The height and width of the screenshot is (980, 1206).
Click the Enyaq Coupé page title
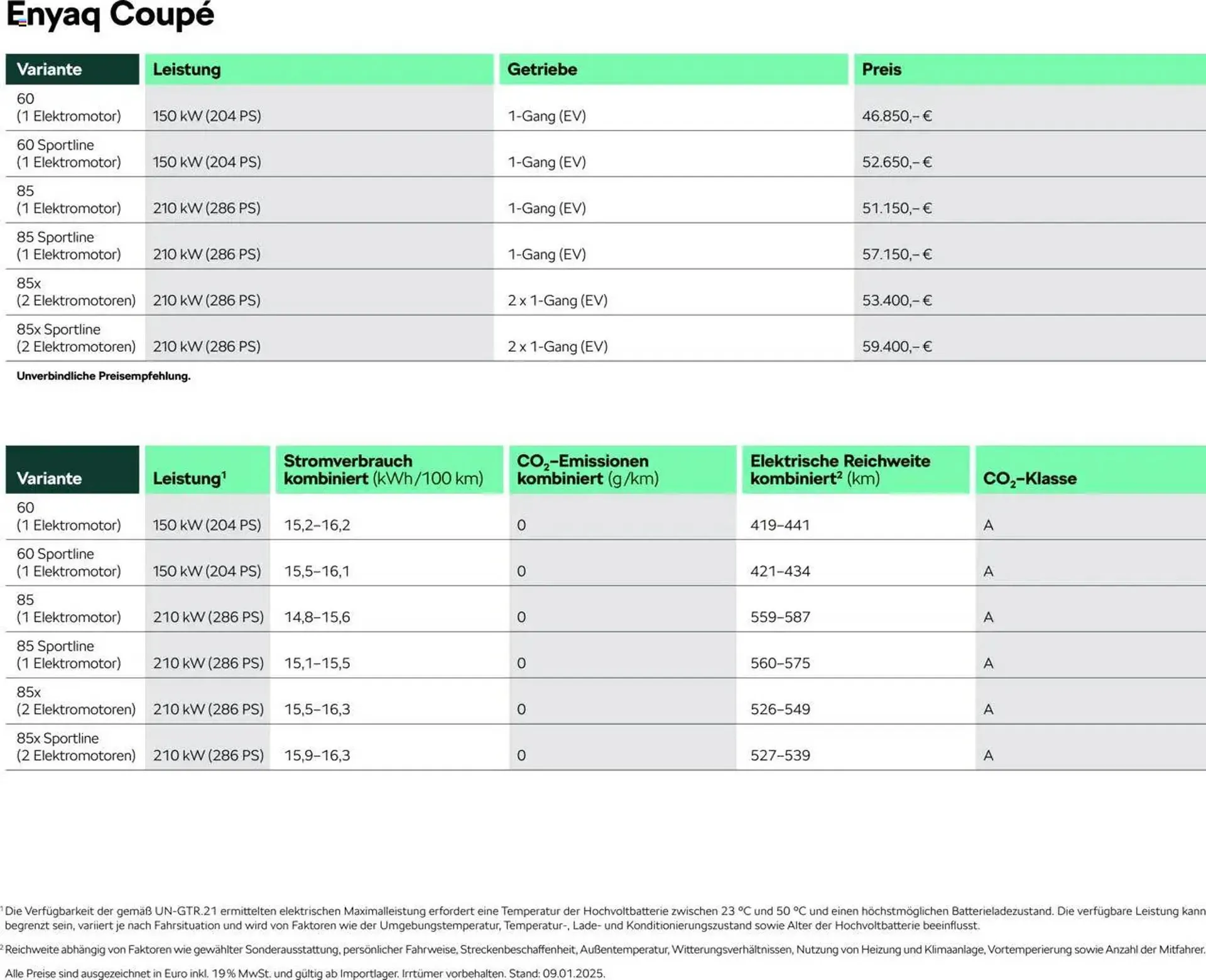(x=111, y=15)
